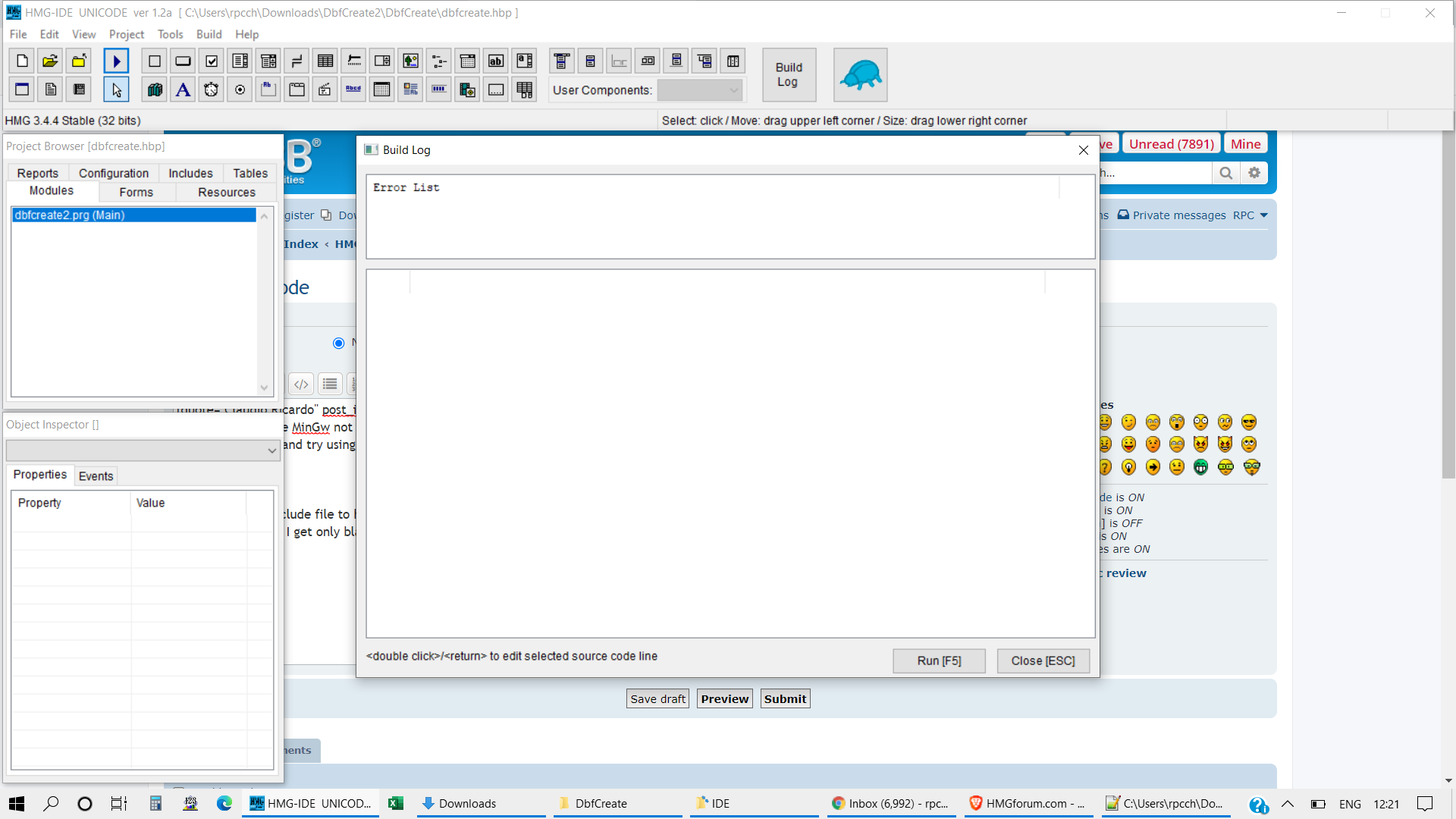Select the arrow pointer selection tool

[116, 89]
